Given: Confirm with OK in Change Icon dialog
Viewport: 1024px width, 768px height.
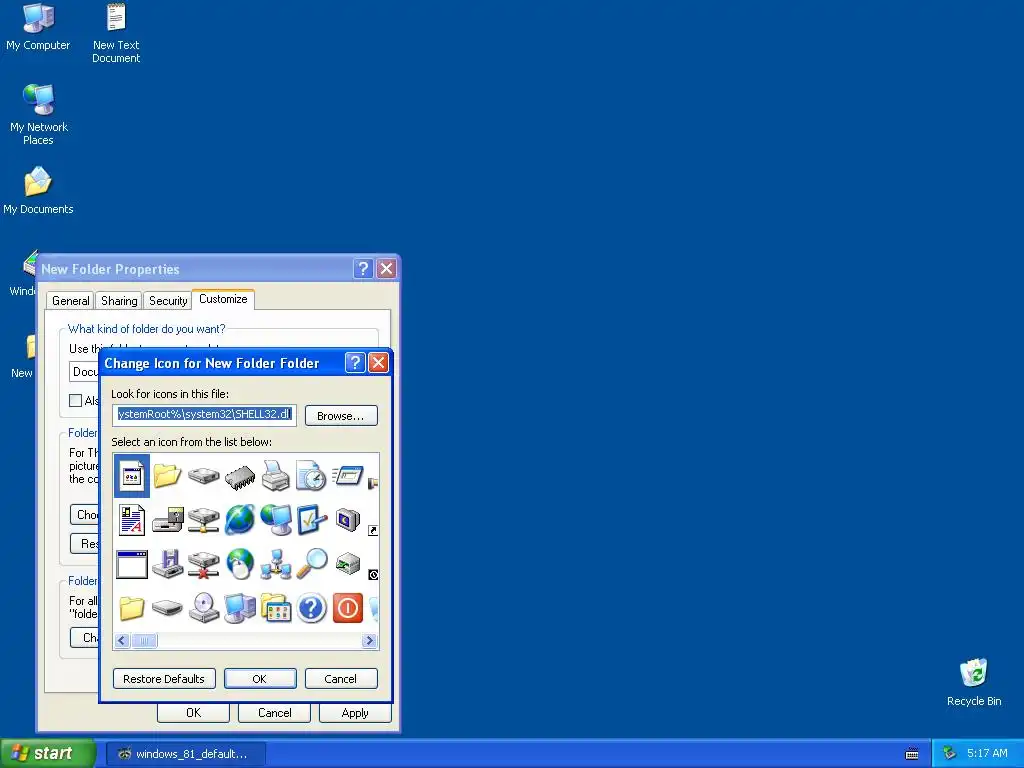Looking at the screenshot, I should coord(260,679).
